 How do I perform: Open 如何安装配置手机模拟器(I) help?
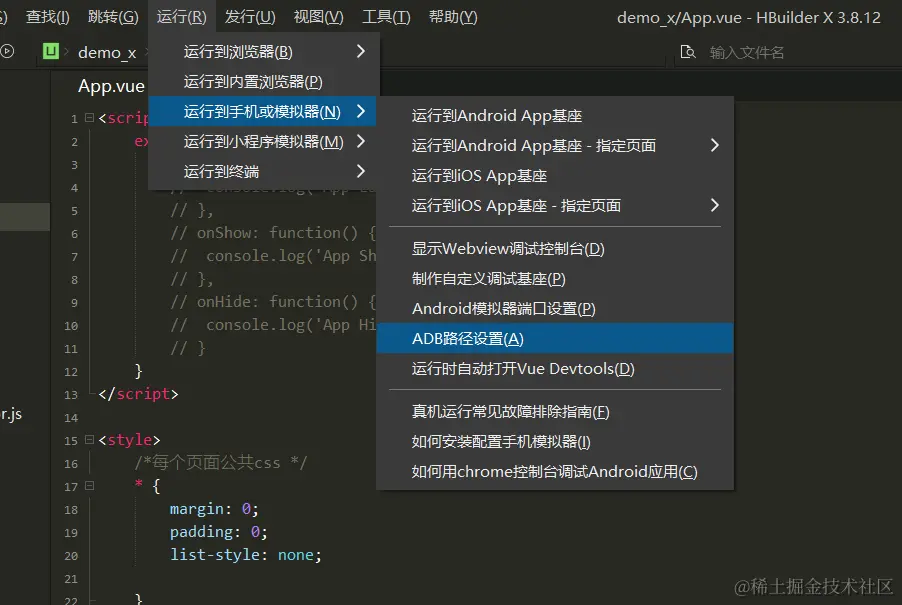(555, 442)
